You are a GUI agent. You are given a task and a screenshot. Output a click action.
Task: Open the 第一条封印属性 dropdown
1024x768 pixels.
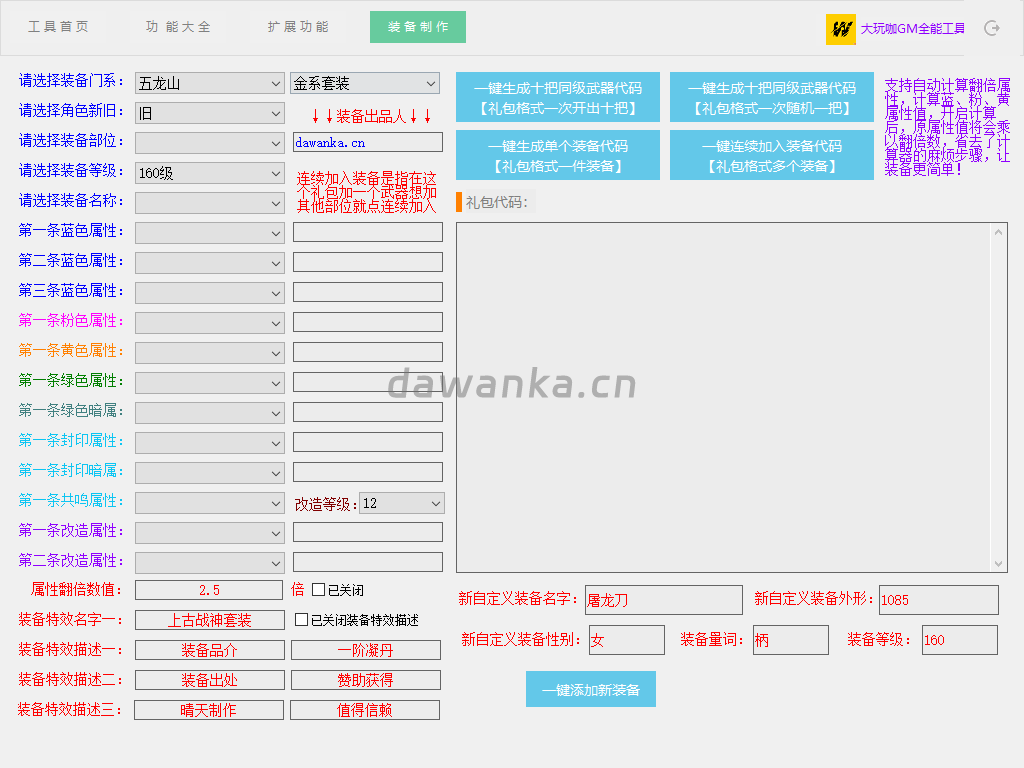click(x=210, y=443)
